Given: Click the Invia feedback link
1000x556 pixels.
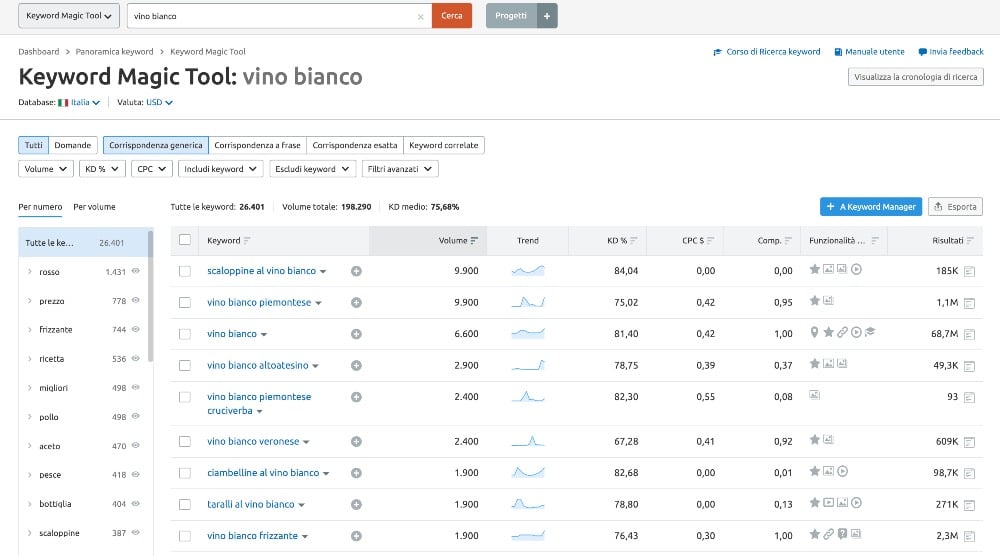Looking at the screenshot, I should pos(951,52).
